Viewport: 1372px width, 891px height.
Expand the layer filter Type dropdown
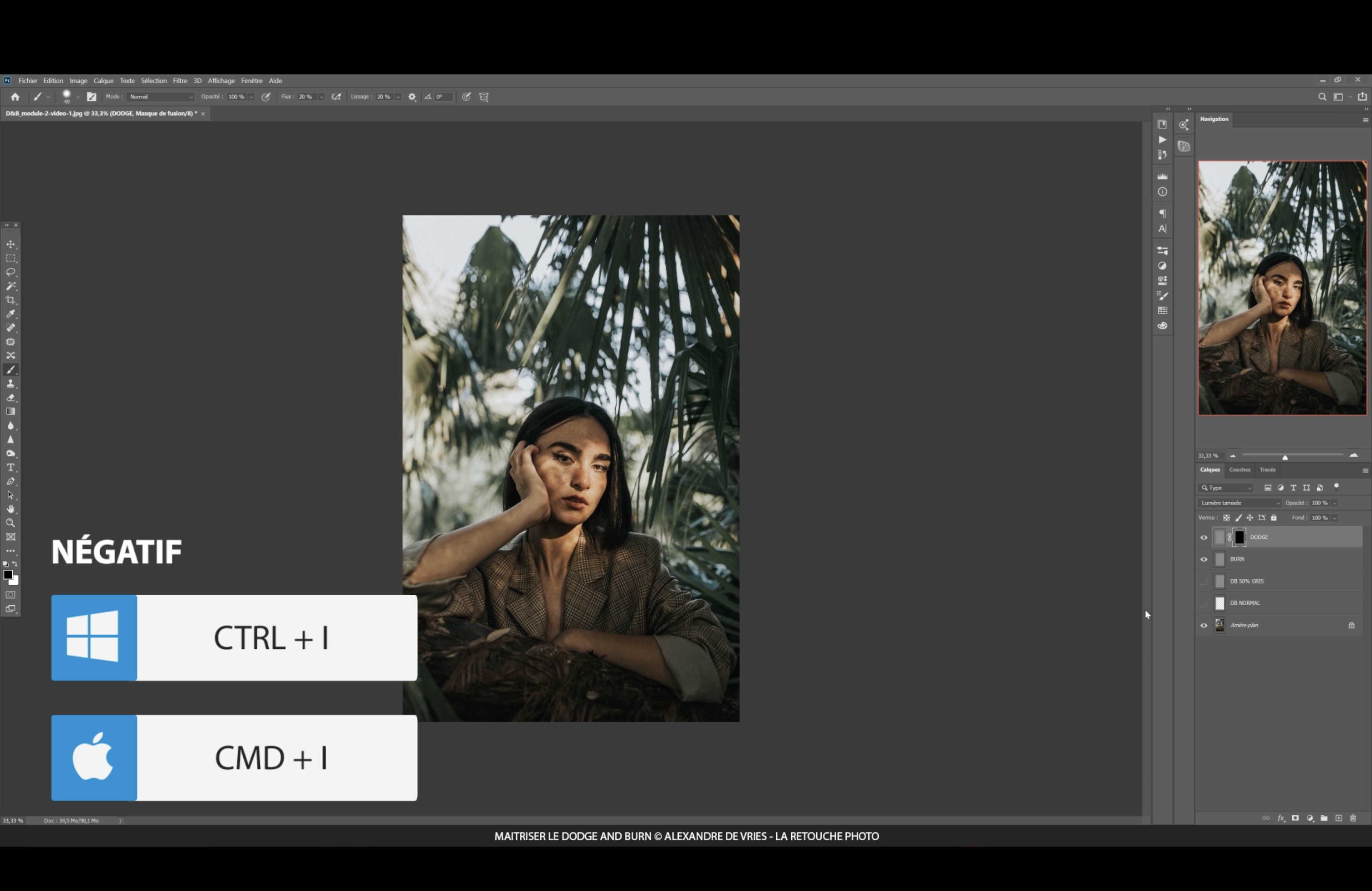pos(1226,488)
